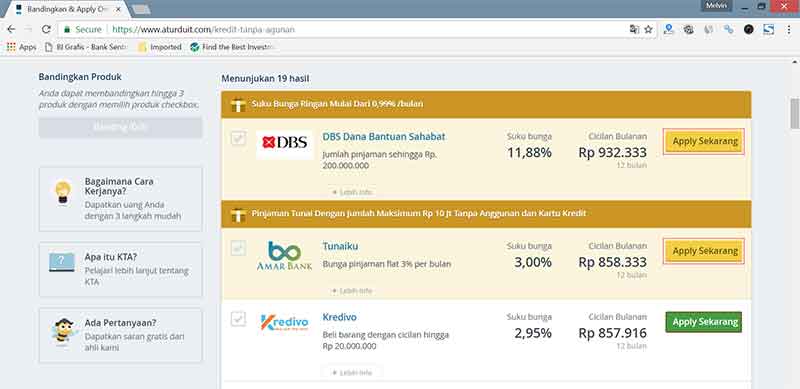Click the gift icon on the Suku Bunga Ringan banner
The image size is (800, 389).
tap(238, 105)
